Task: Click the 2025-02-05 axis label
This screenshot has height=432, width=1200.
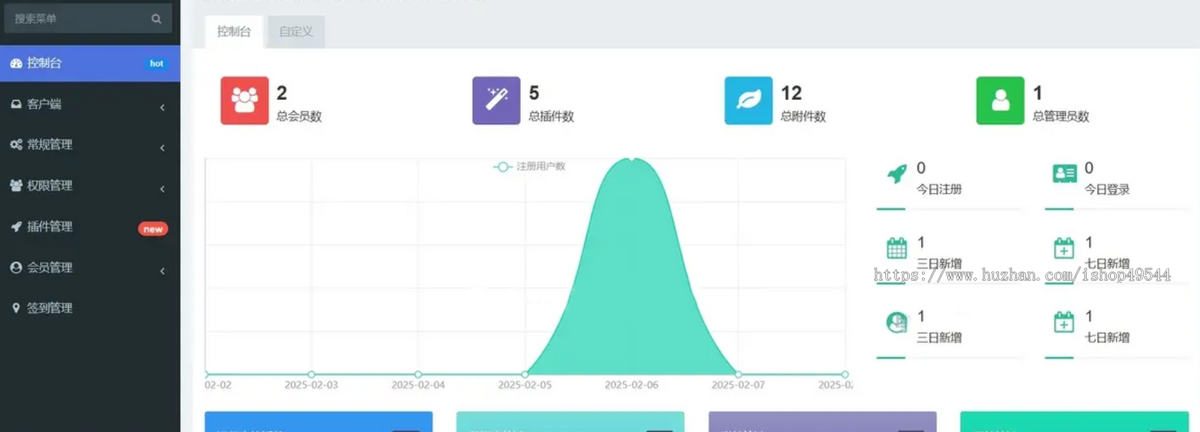Action: [525, 384]
